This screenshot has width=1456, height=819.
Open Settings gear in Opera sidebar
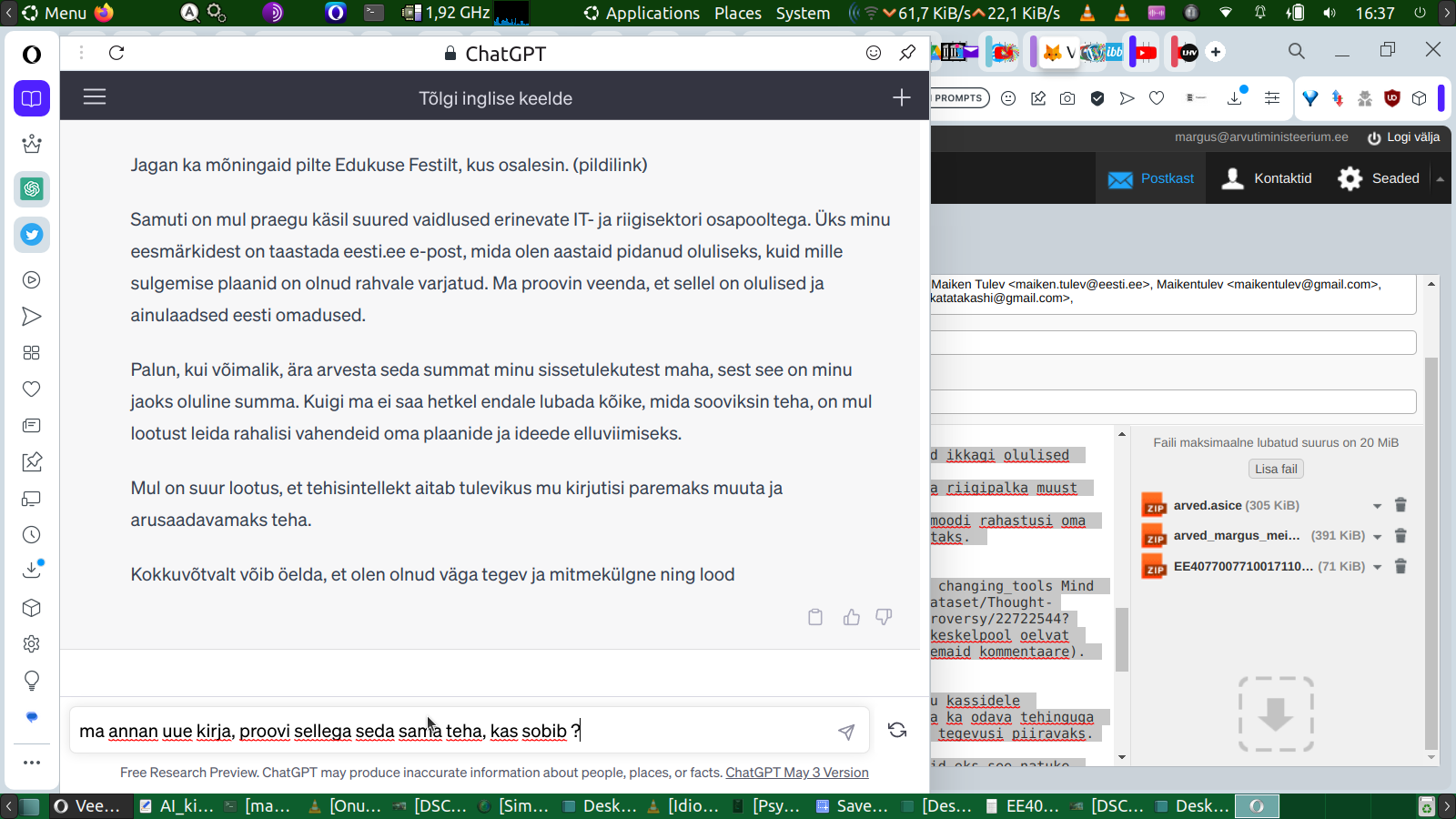pyautogui.click(x=32, y=644)
